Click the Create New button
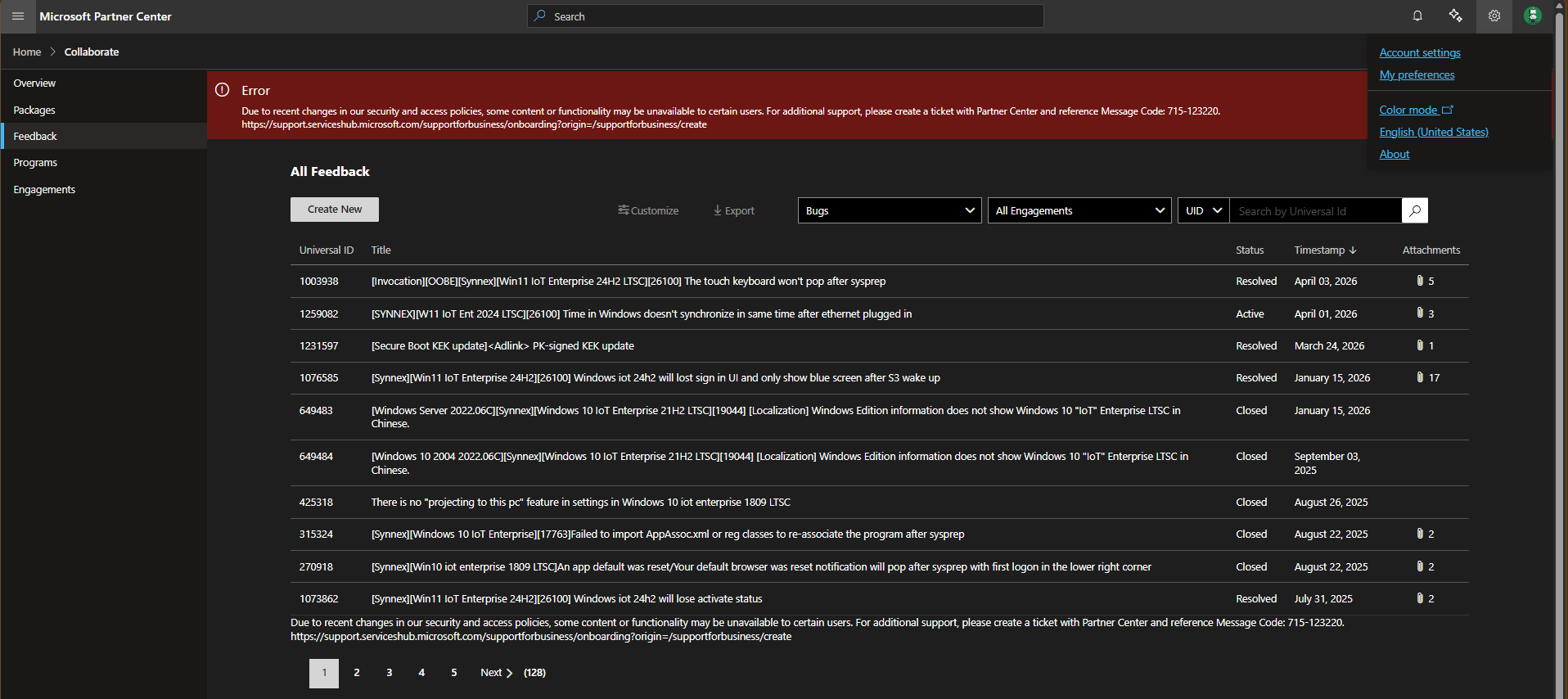 point(335,210)
